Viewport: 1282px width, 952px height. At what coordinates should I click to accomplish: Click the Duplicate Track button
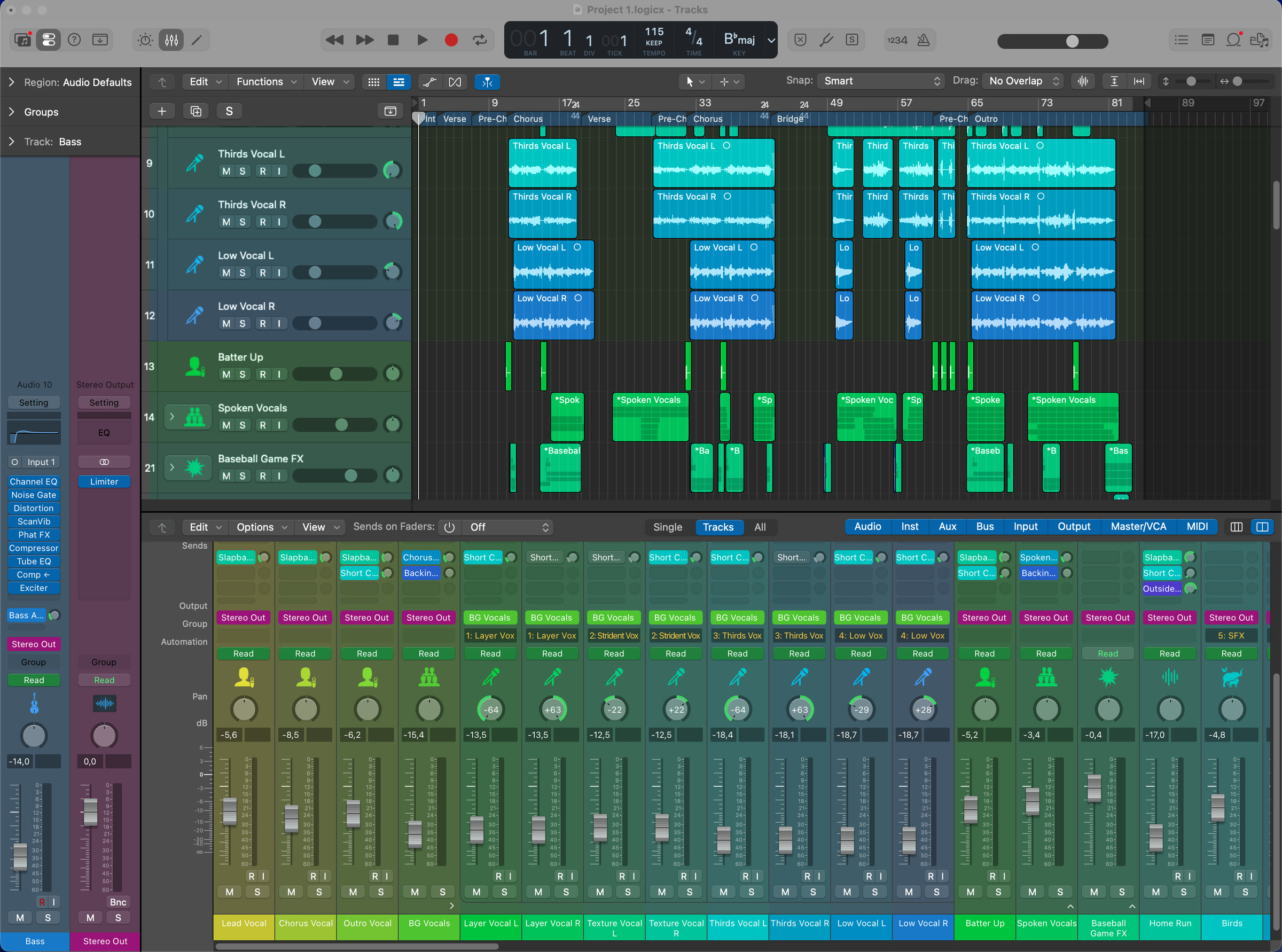(x=196, y=111)
